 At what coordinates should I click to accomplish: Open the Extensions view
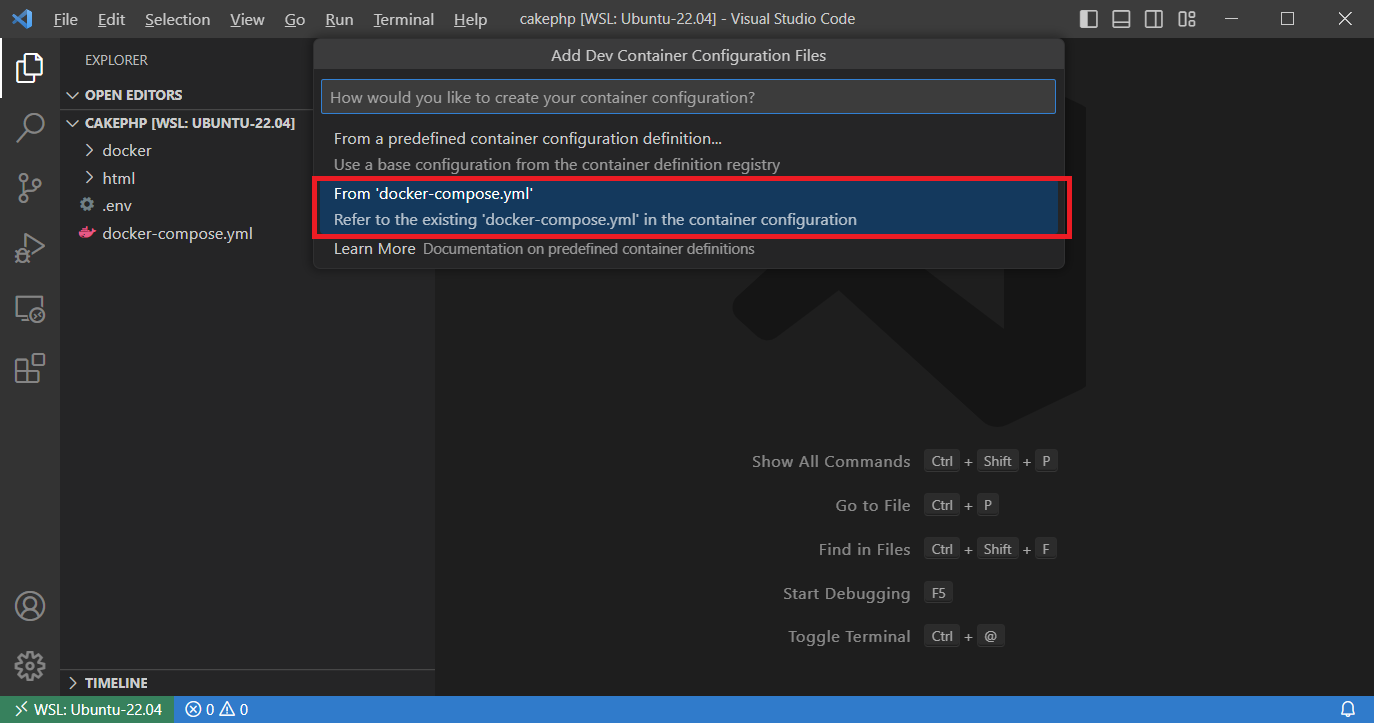(29, 368)
